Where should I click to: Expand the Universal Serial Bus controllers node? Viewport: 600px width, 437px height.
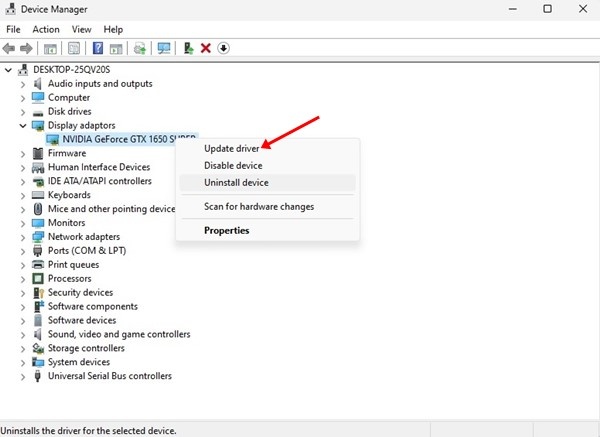23,377
